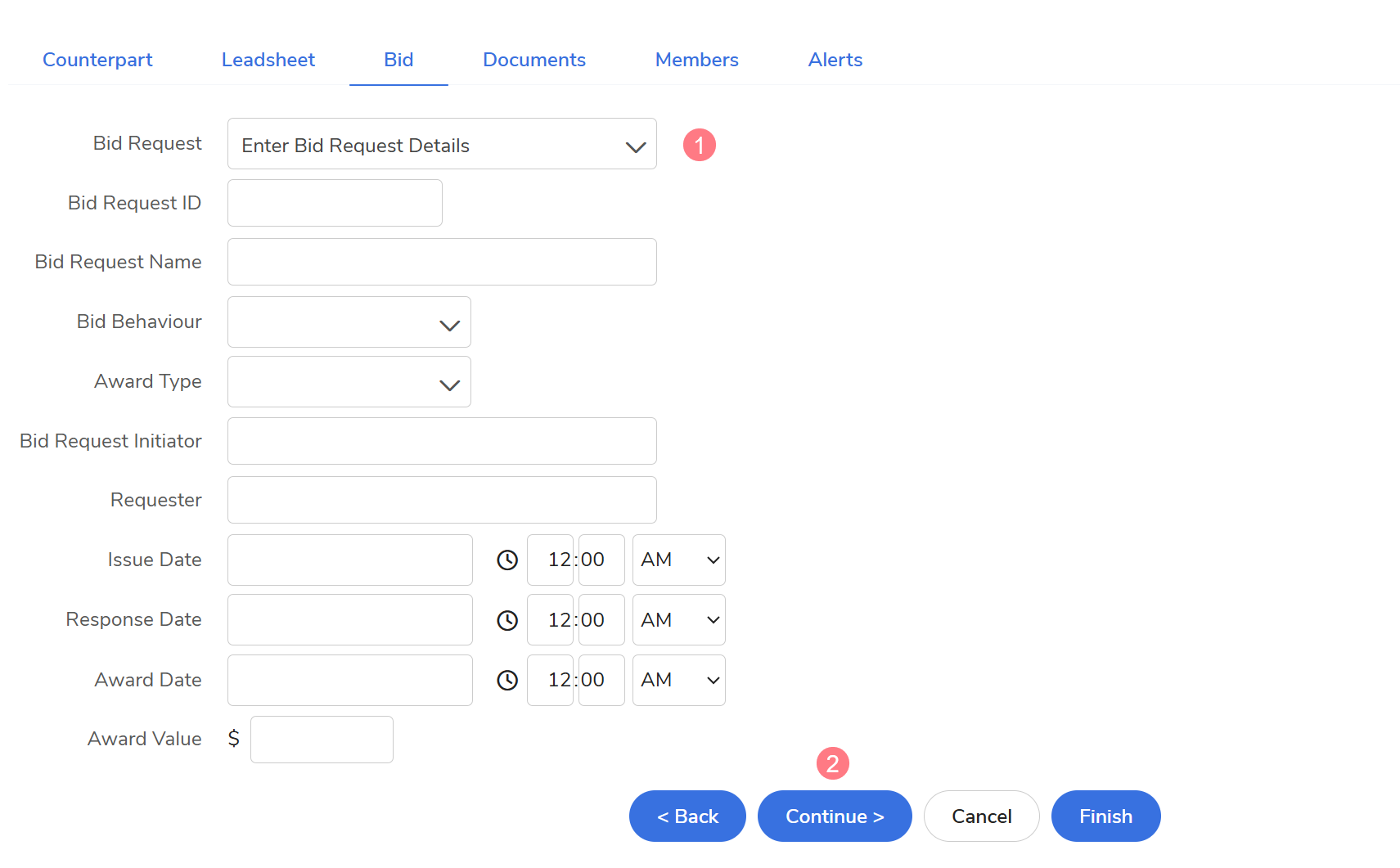Click the Response Date clock icon
This screenshot has width=1400, height=868.
coord(507,620)
